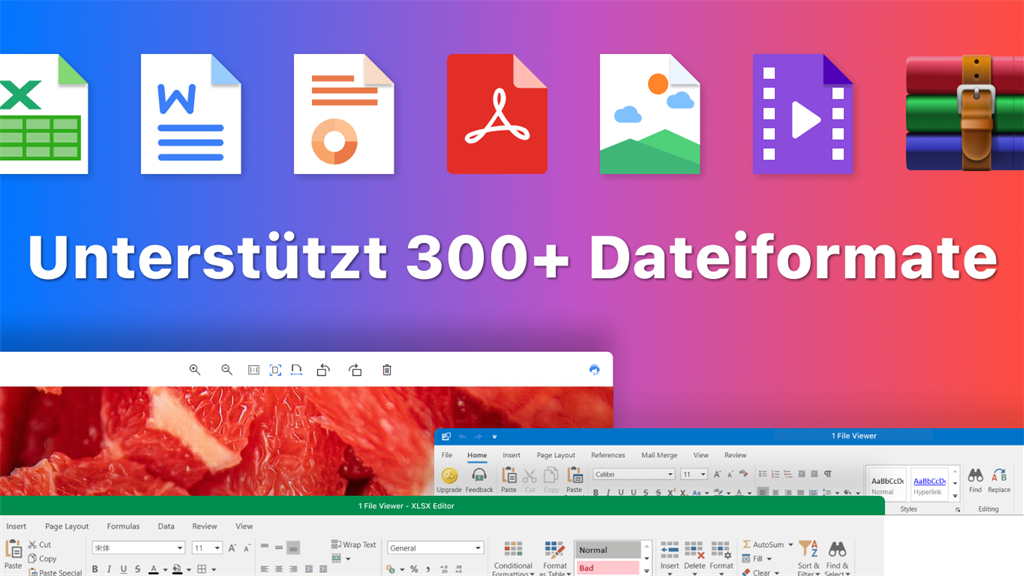1024x576 pixels.
Task: Click Copy in the XLSX Editor clipboard group
Action: (42, 558)
